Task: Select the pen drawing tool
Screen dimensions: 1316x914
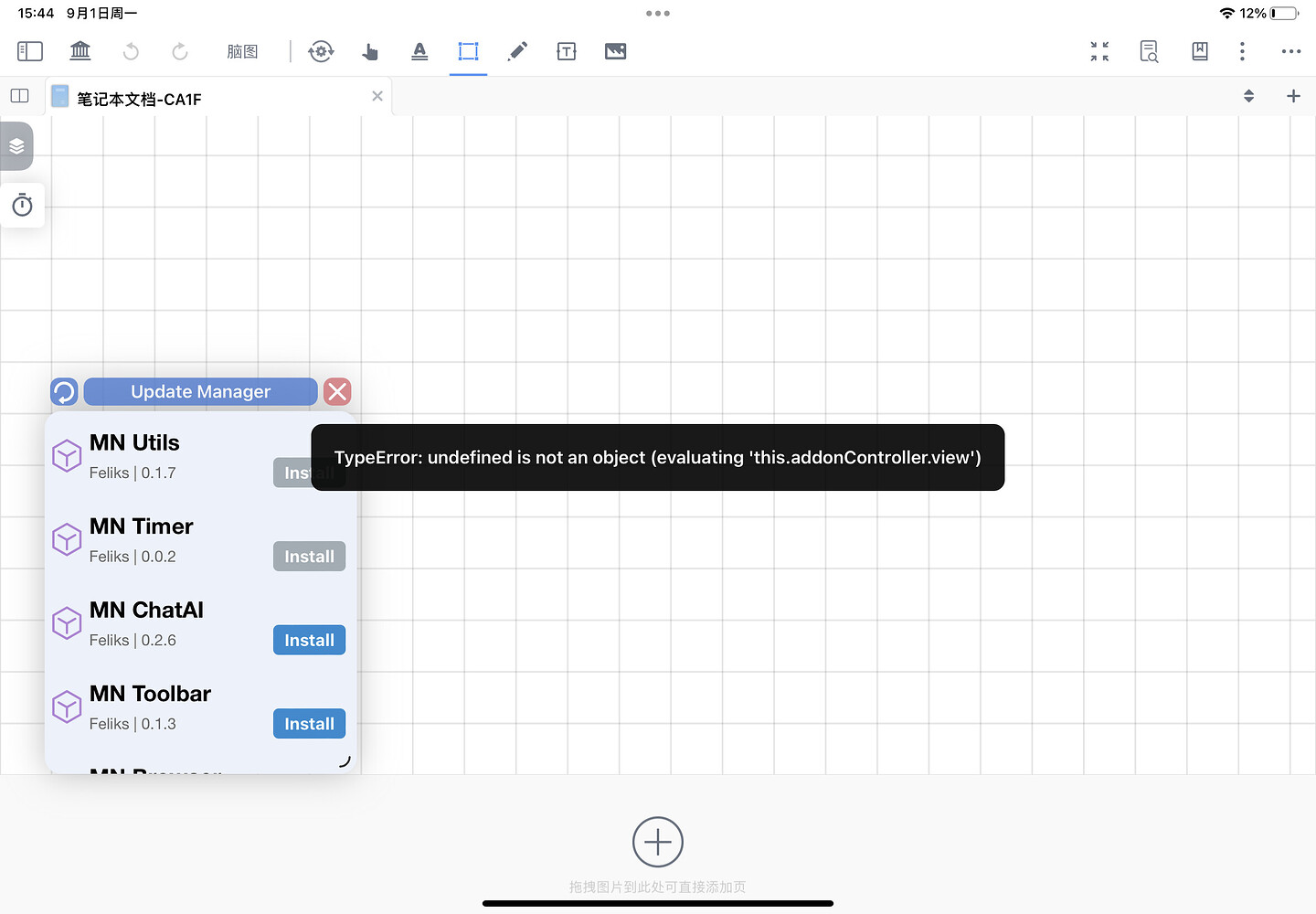Action: coord(517,51)
